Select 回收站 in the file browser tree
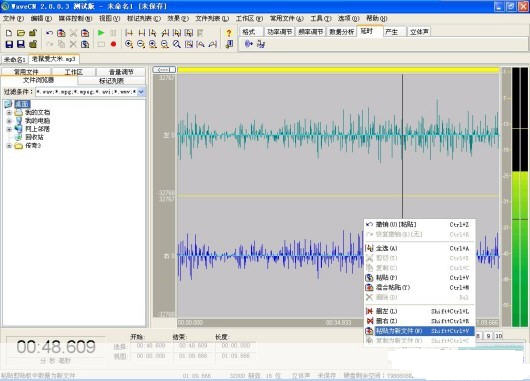The width and height of the screenshot is (530, 381). (34, 137)
